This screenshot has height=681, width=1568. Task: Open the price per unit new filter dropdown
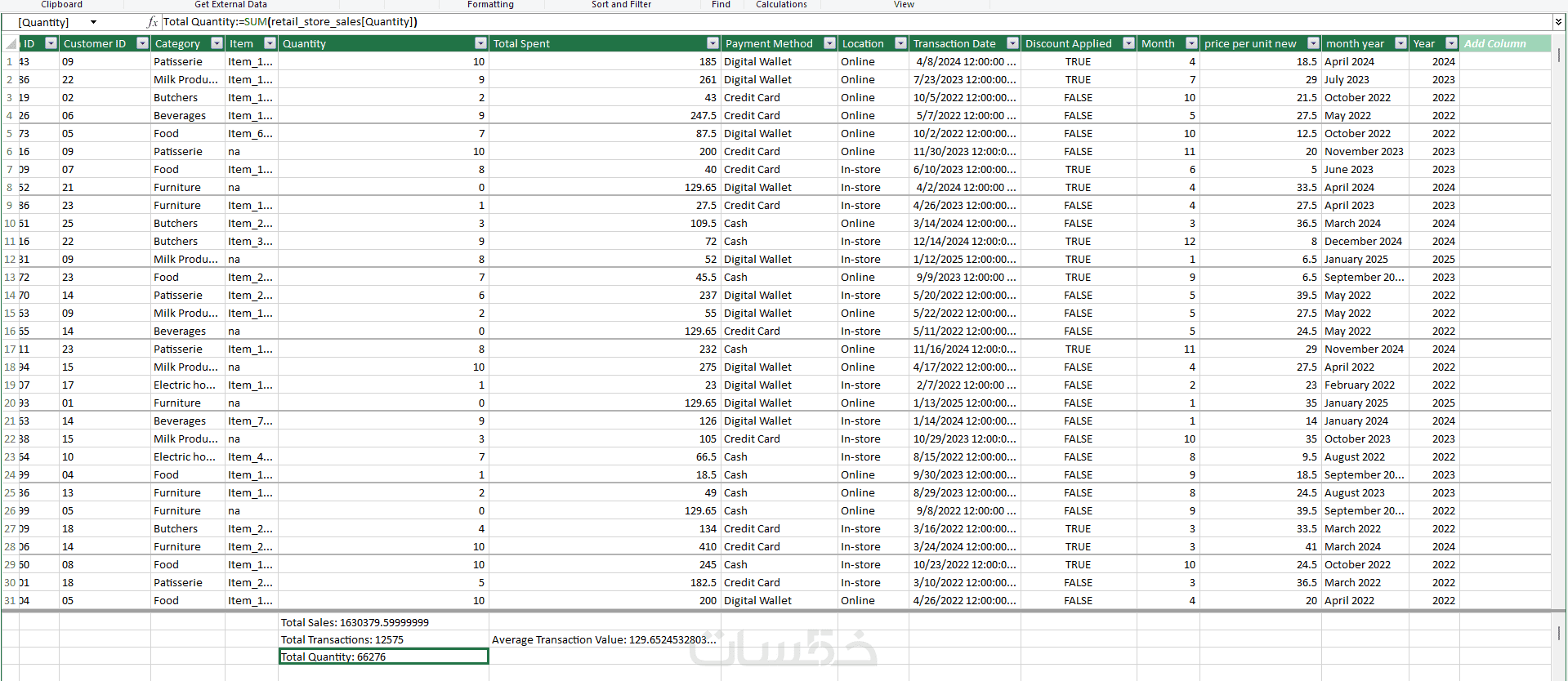[1313, 43]
